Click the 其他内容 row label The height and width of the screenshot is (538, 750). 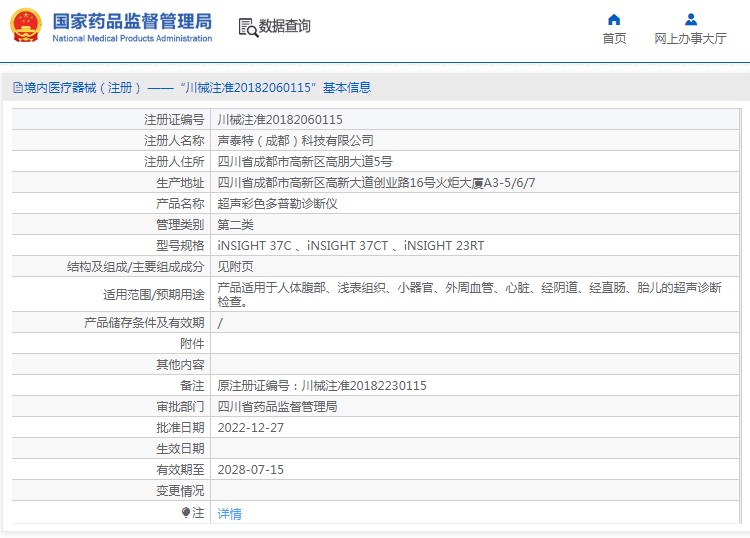(180, 364)
